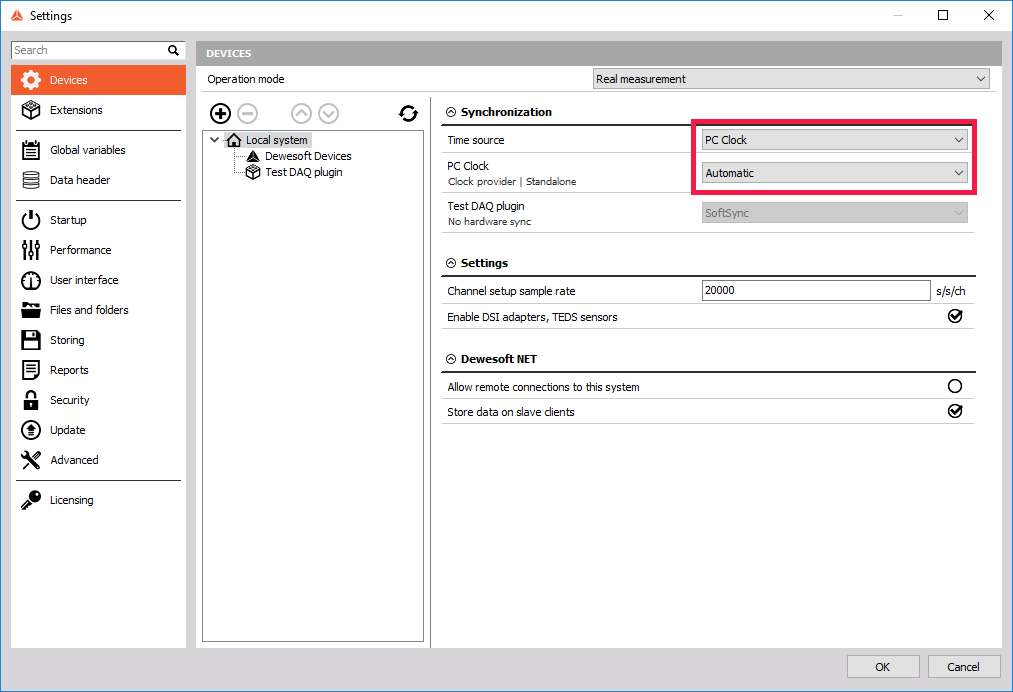
Task: Open the Storing settings page
Action: click(98, 340)
